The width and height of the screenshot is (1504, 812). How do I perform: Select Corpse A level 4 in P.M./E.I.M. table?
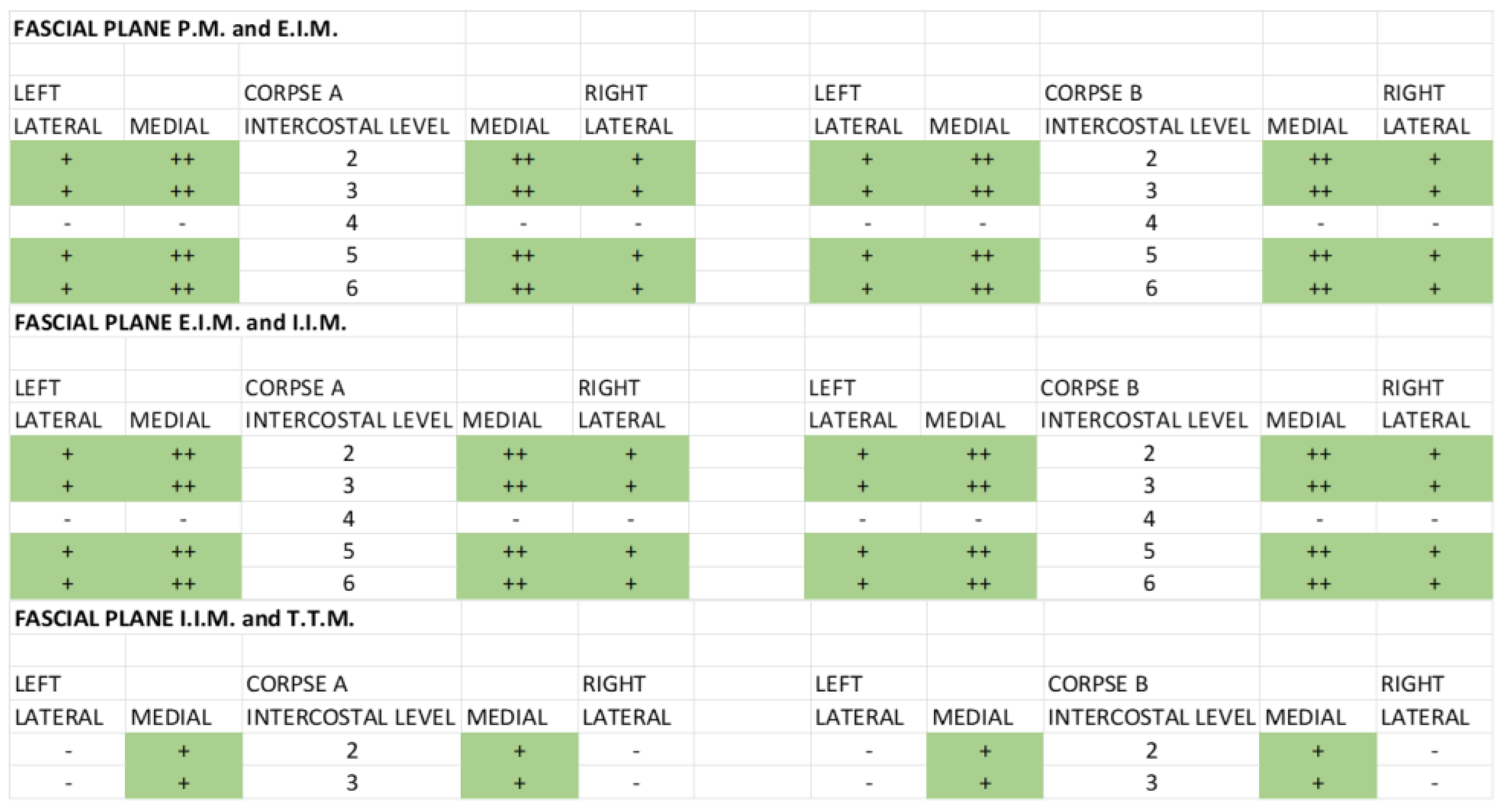(352, 223)
